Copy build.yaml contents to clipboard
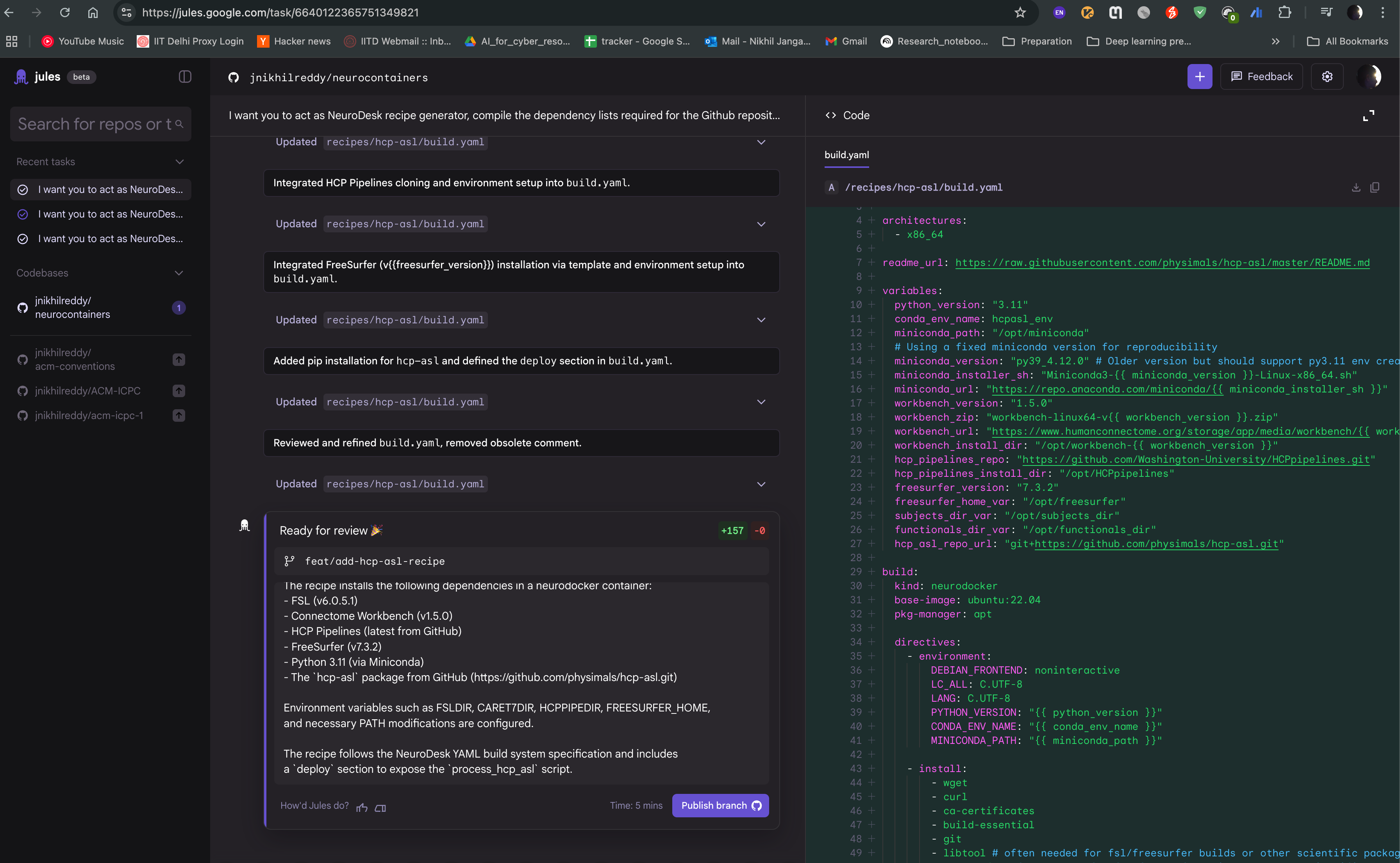The height and width of the screenshot is (863, 1400). click(1375, 187)
